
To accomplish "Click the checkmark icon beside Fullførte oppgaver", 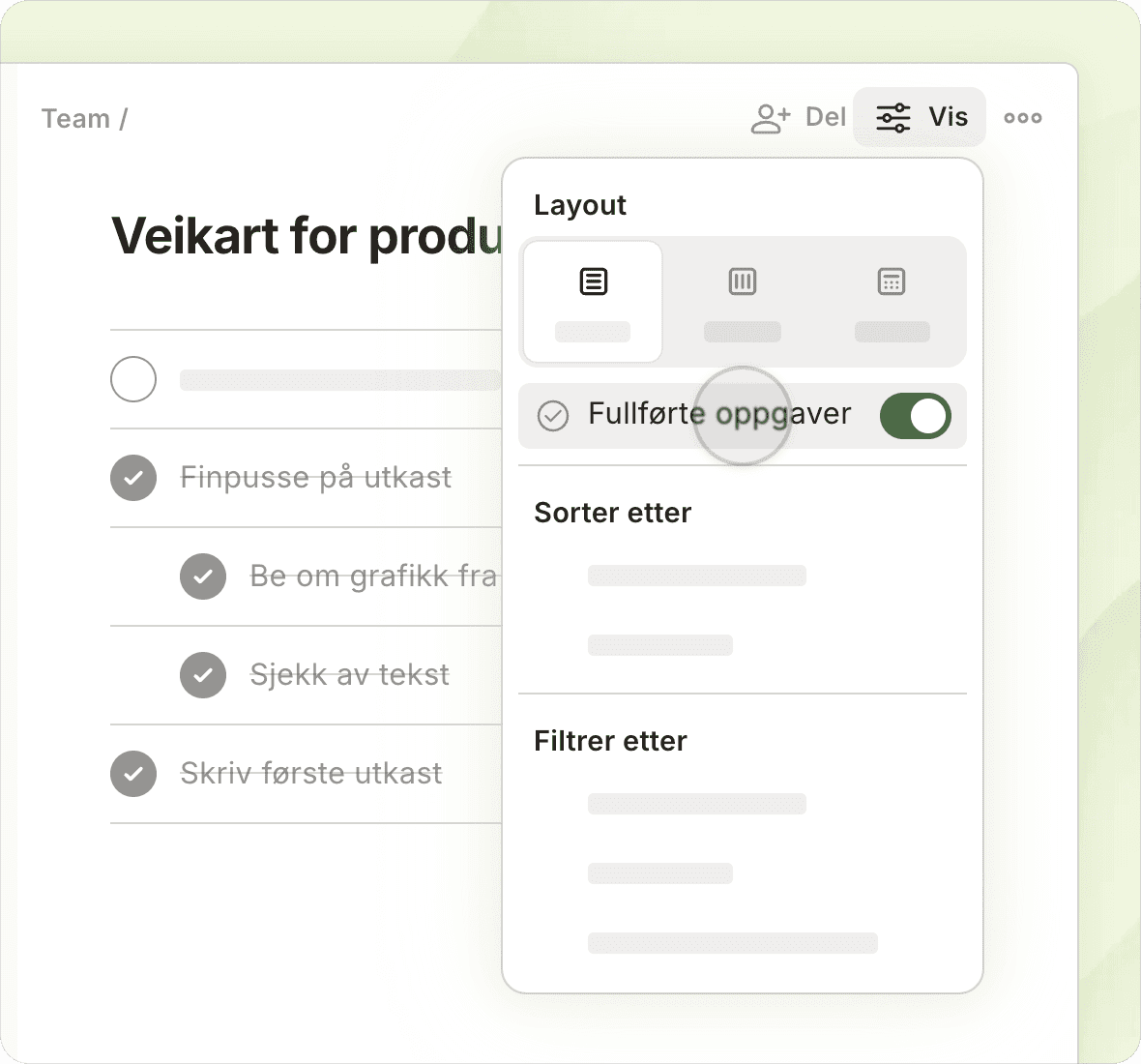I will point(553,416).
